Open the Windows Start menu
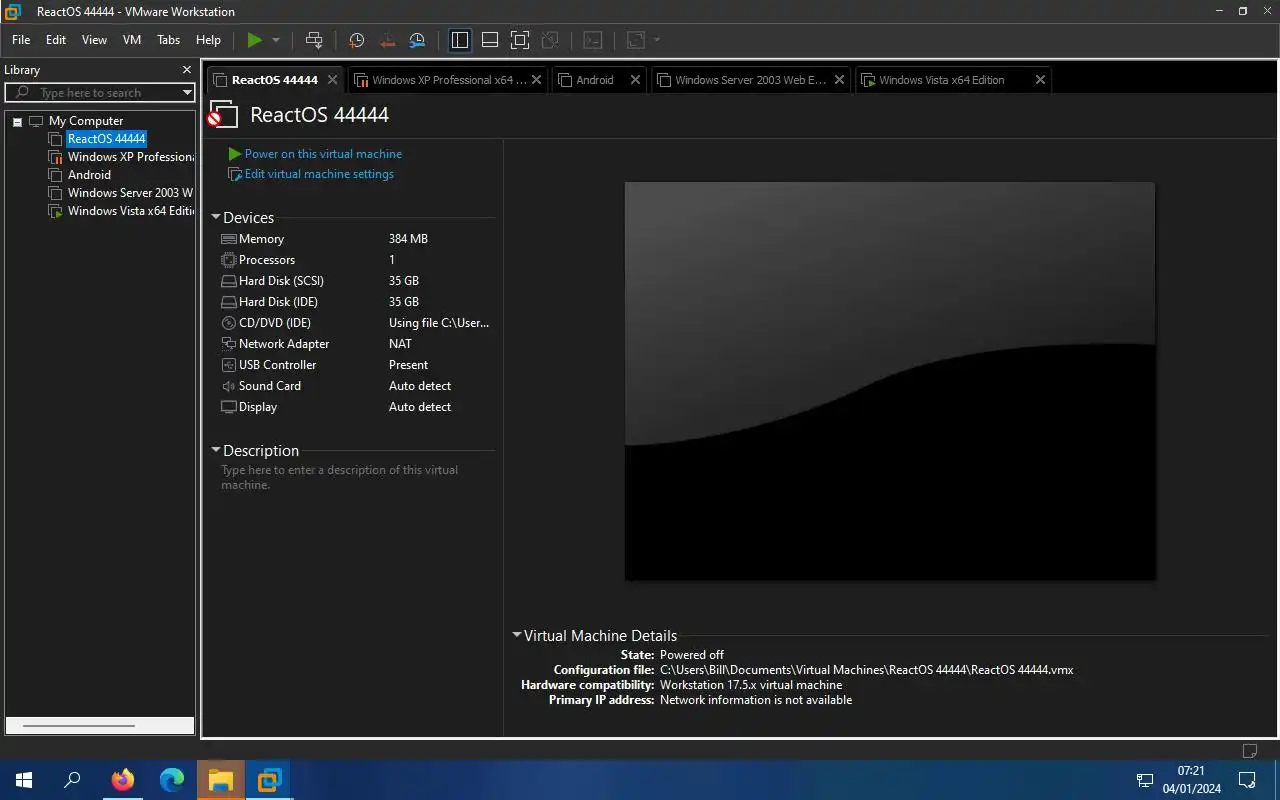 (24, 780)
